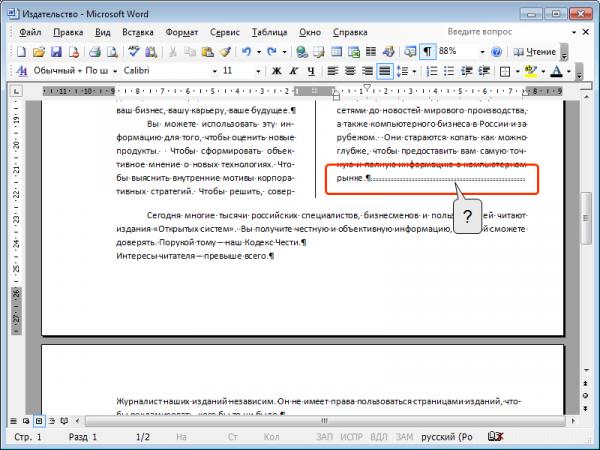Expand the redo history dropdown arrow
This screenshot has width=600, height=450.
point(284,52)
